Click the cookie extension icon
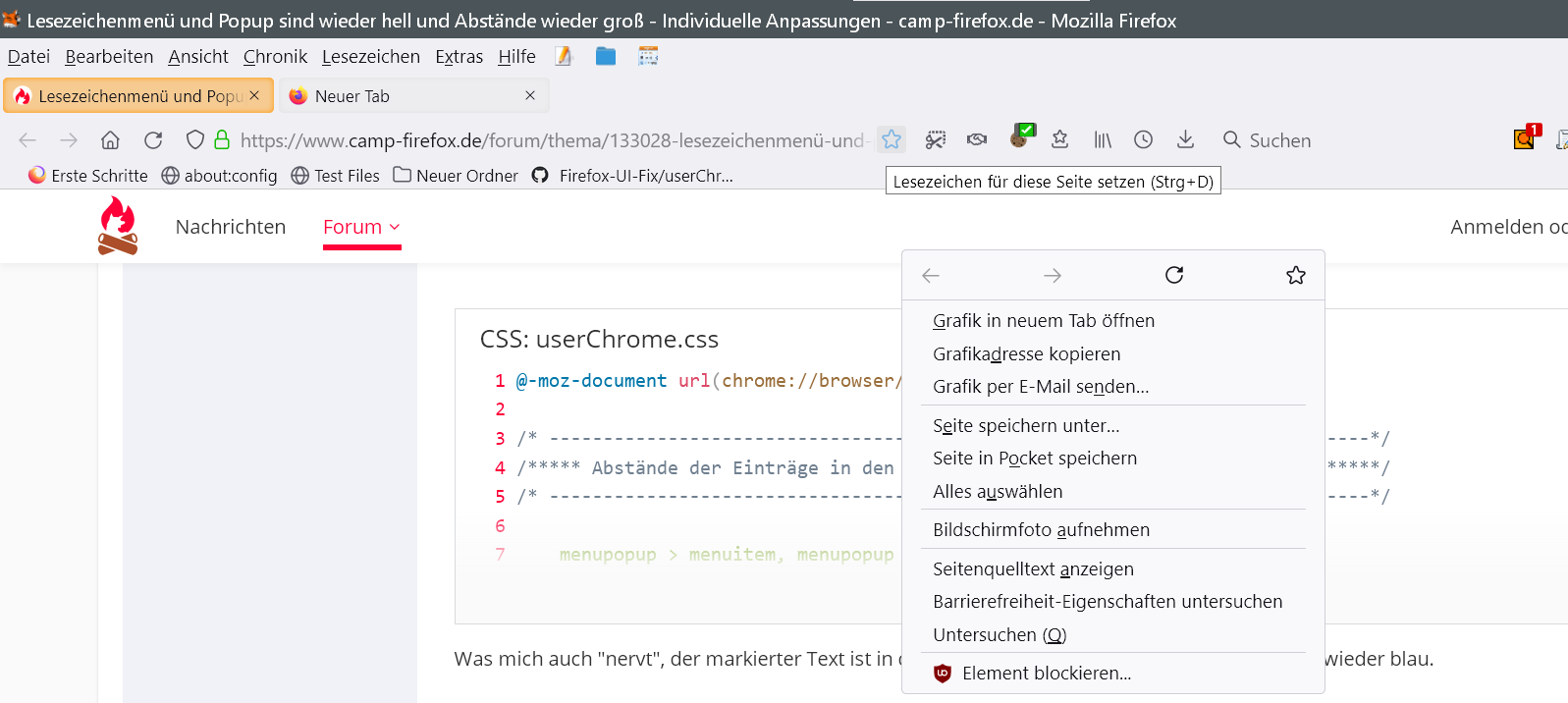Image resolution: width=1568 pixels, height=703 pixels. [1020, 137]
